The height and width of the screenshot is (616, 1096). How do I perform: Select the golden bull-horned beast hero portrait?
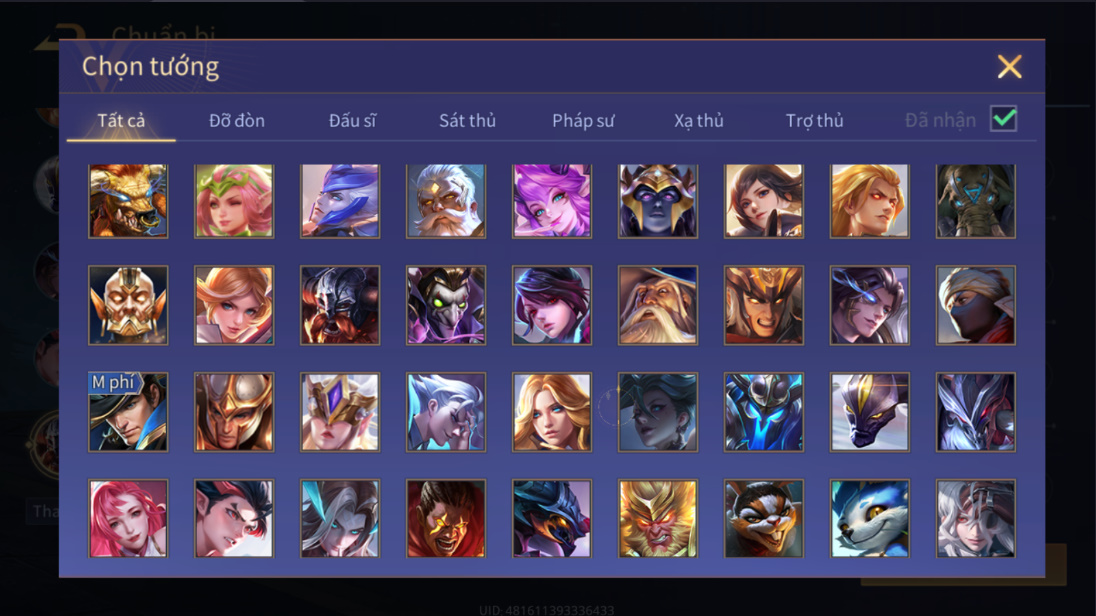pyautogui.click(x=128, y=201)
